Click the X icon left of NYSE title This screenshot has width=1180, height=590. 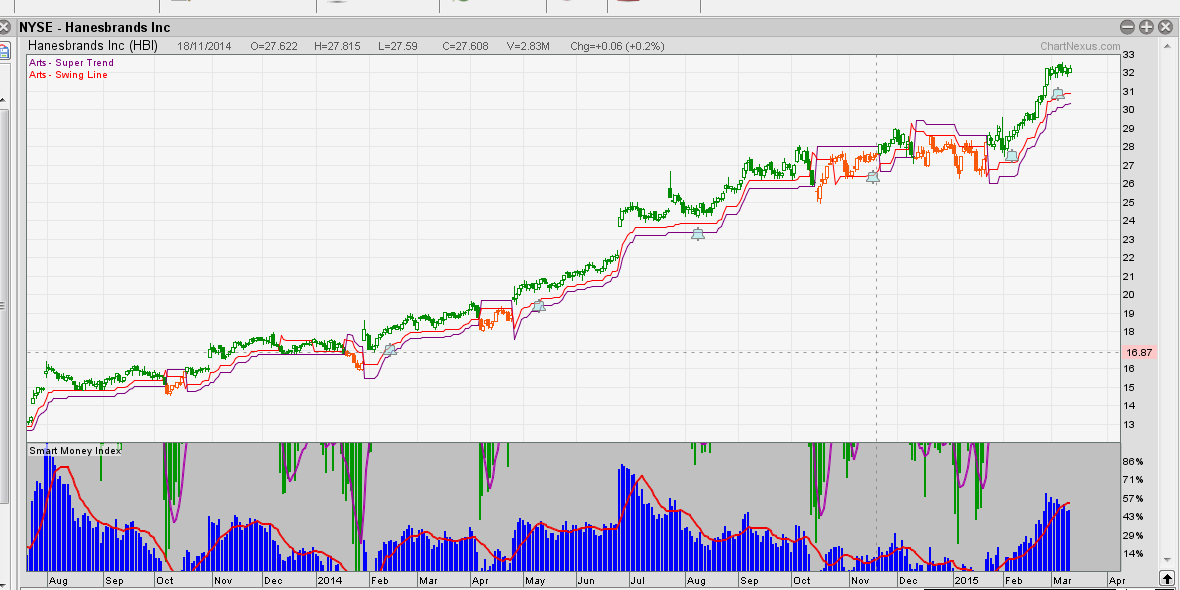click(4, 27)
